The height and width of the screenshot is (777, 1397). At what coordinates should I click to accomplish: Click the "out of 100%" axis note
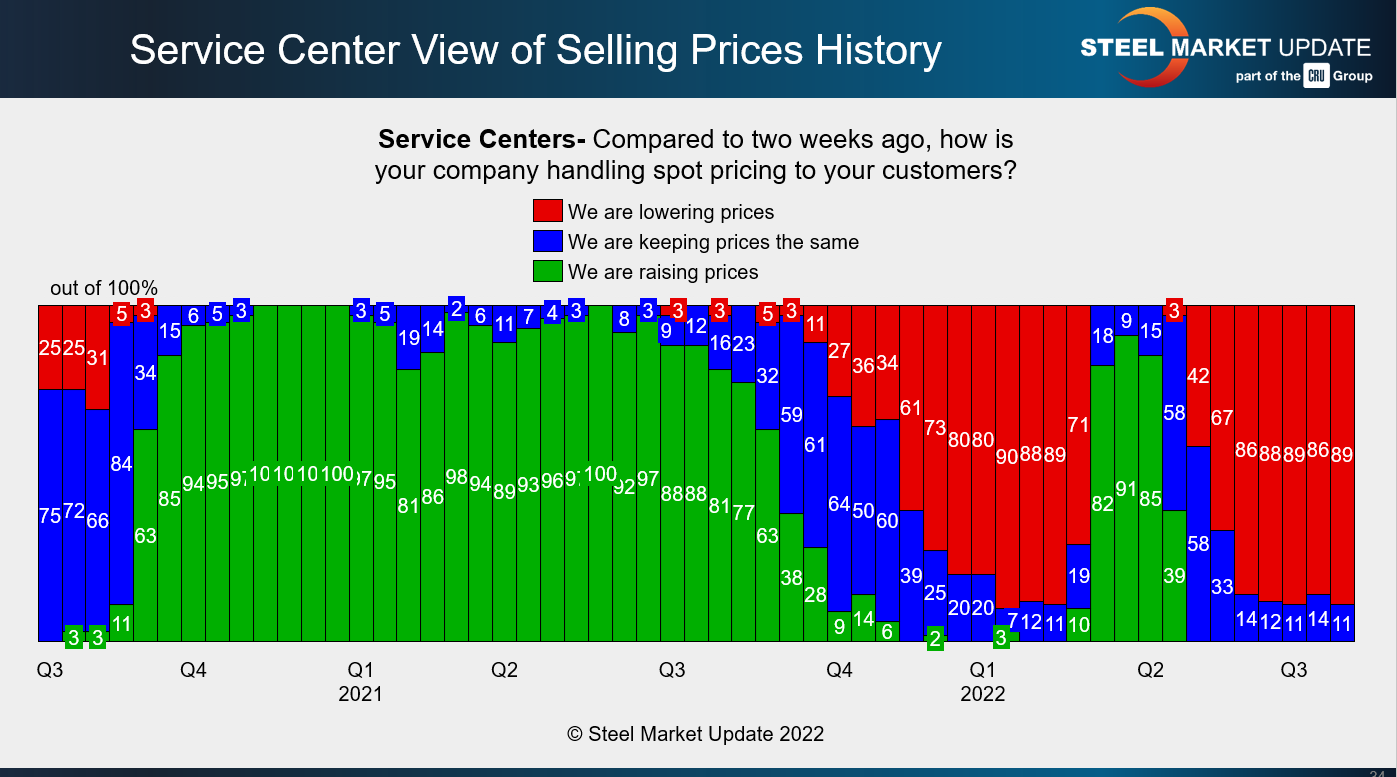(104, 288)
